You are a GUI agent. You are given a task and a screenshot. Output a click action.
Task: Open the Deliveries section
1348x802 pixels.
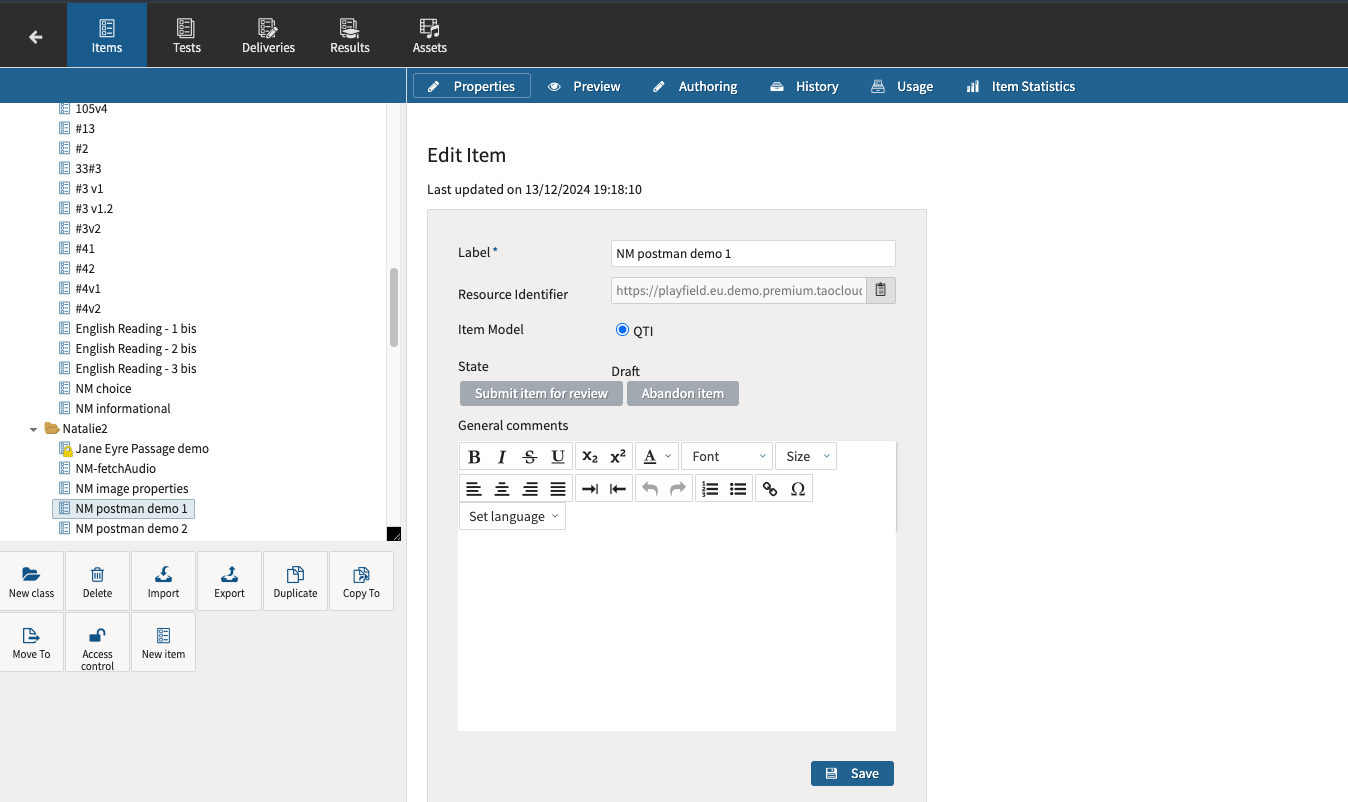[268, 34]
